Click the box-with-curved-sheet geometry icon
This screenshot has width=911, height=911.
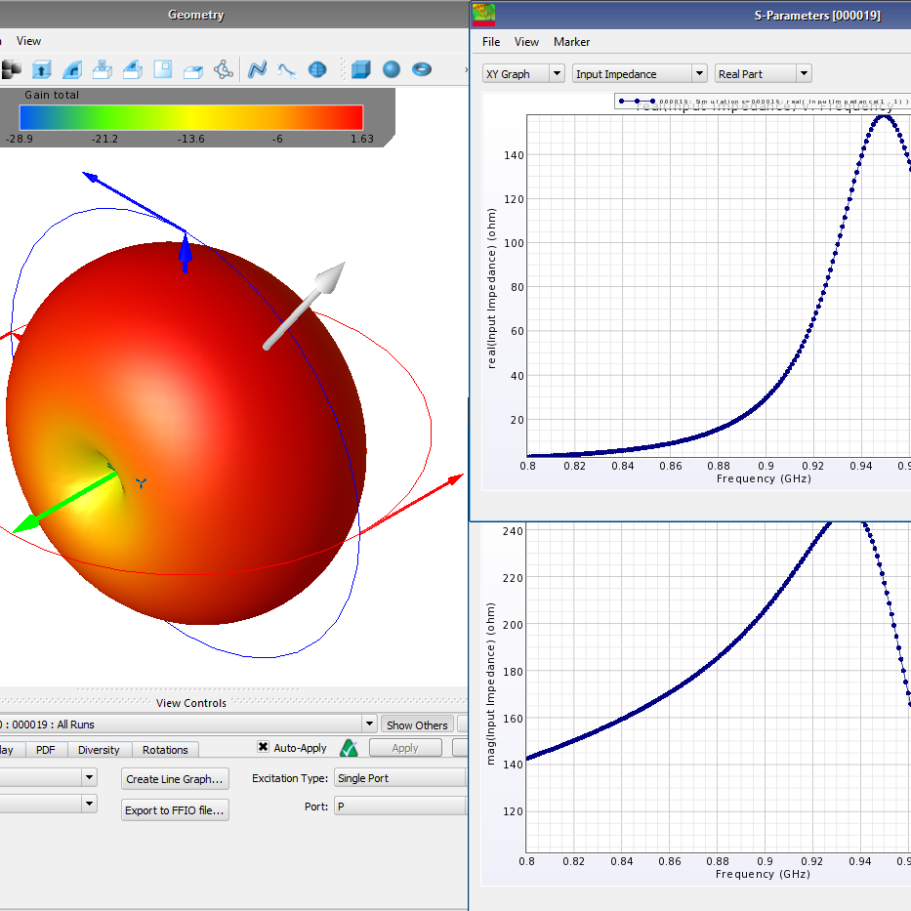[132, 70]
